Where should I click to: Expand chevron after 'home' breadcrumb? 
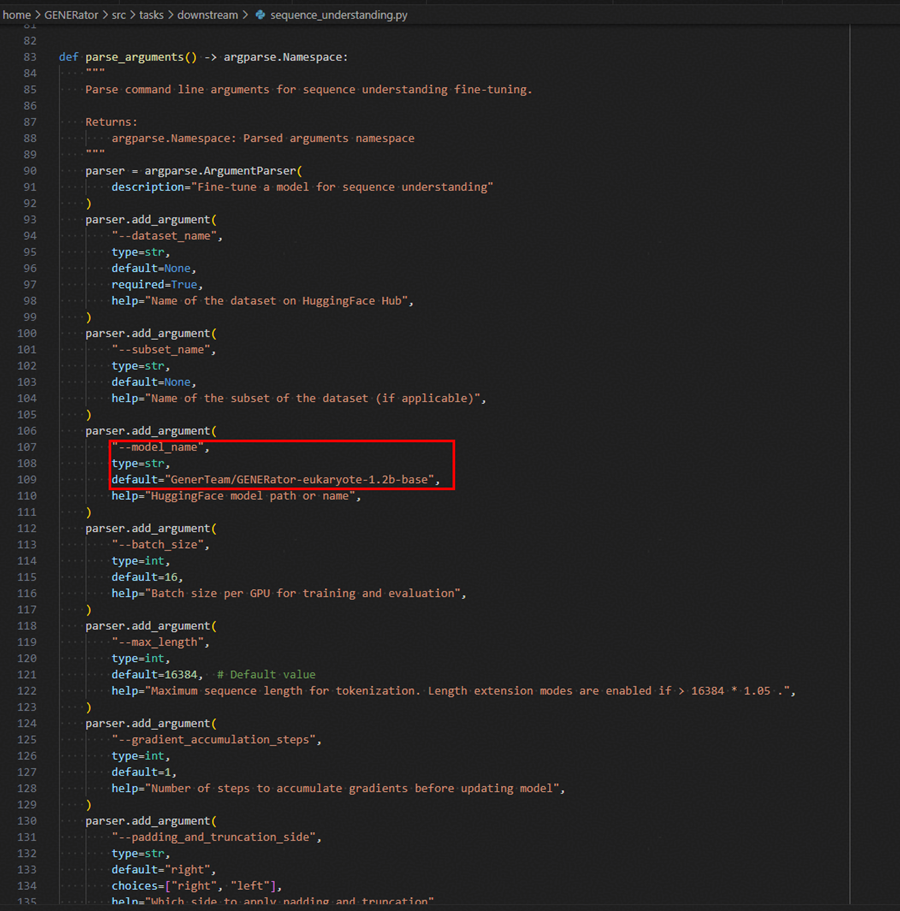38,15
